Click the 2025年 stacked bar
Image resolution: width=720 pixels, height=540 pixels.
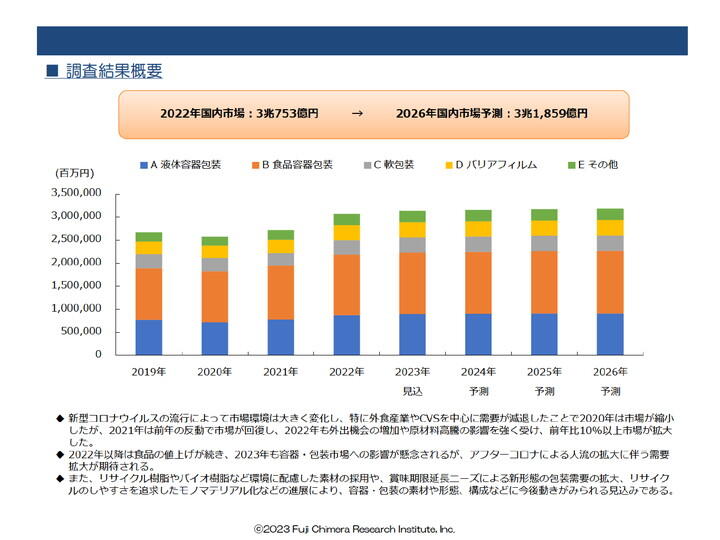(544, 282)
